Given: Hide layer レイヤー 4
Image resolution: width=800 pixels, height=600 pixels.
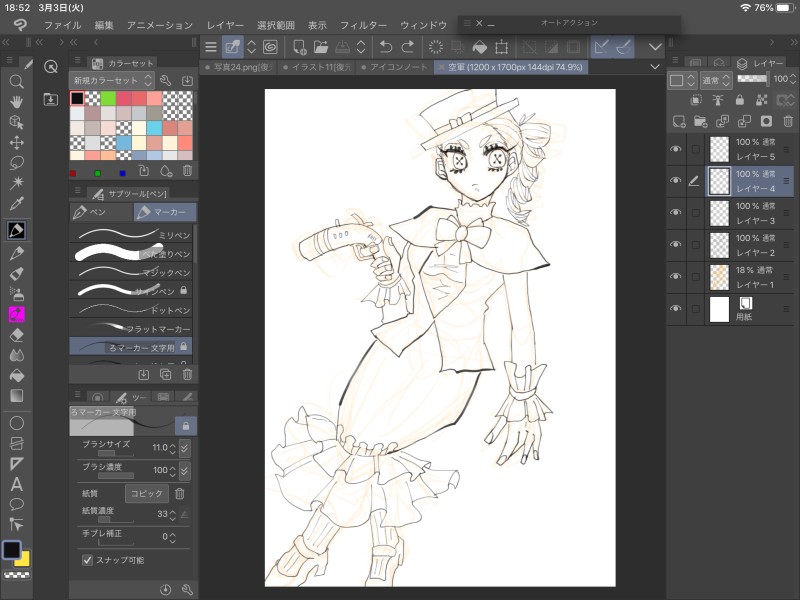Looking at the screenshot, I should [x=676, y=180].
